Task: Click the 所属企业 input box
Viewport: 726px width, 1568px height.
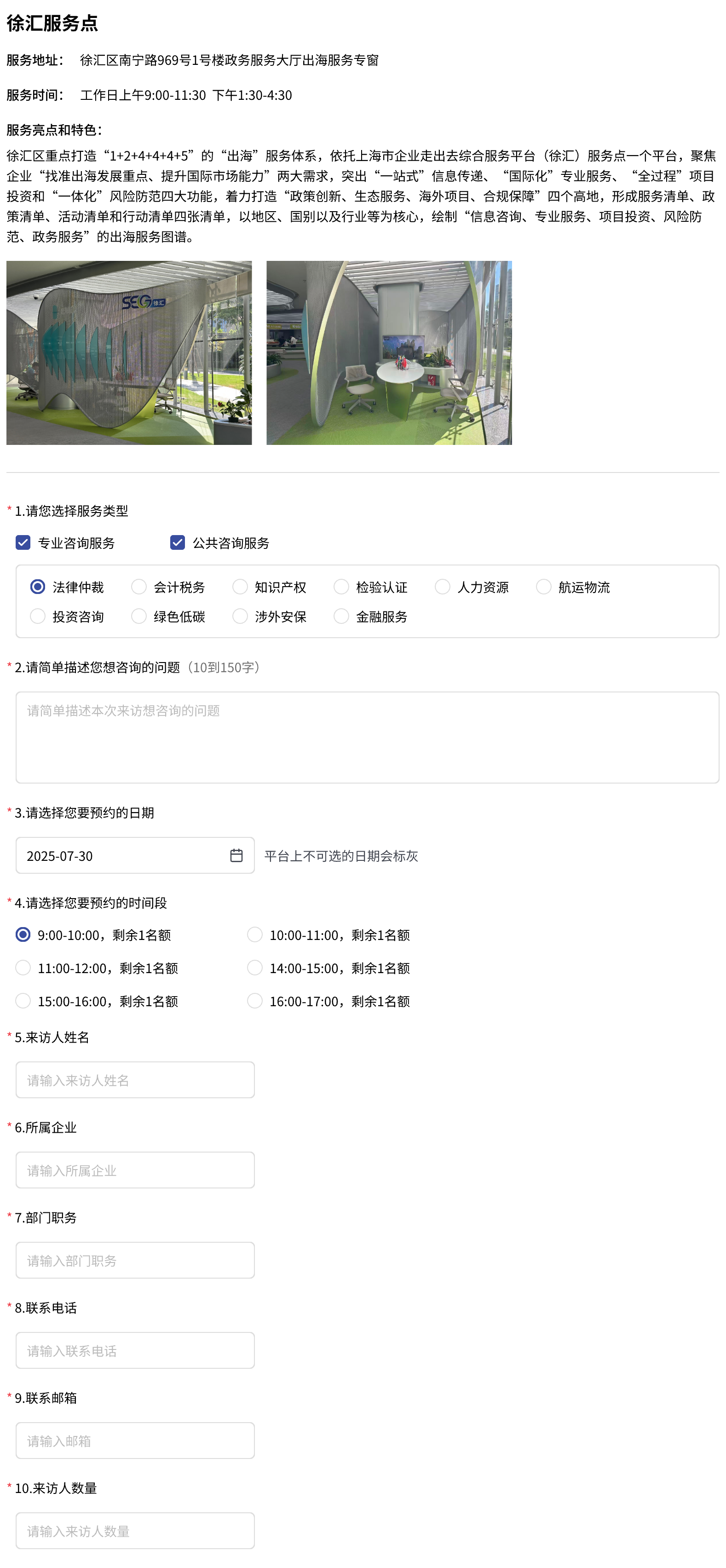Action: (x=135, y=1170)
